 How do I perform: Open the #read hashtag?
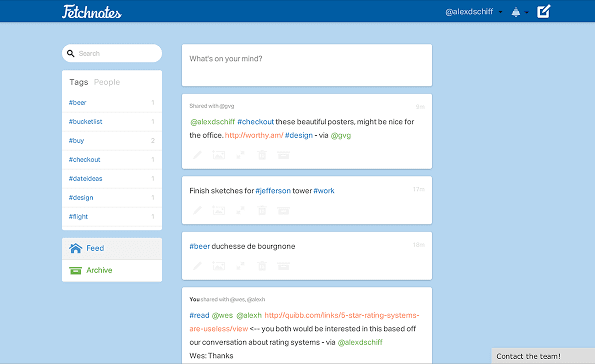199,315
